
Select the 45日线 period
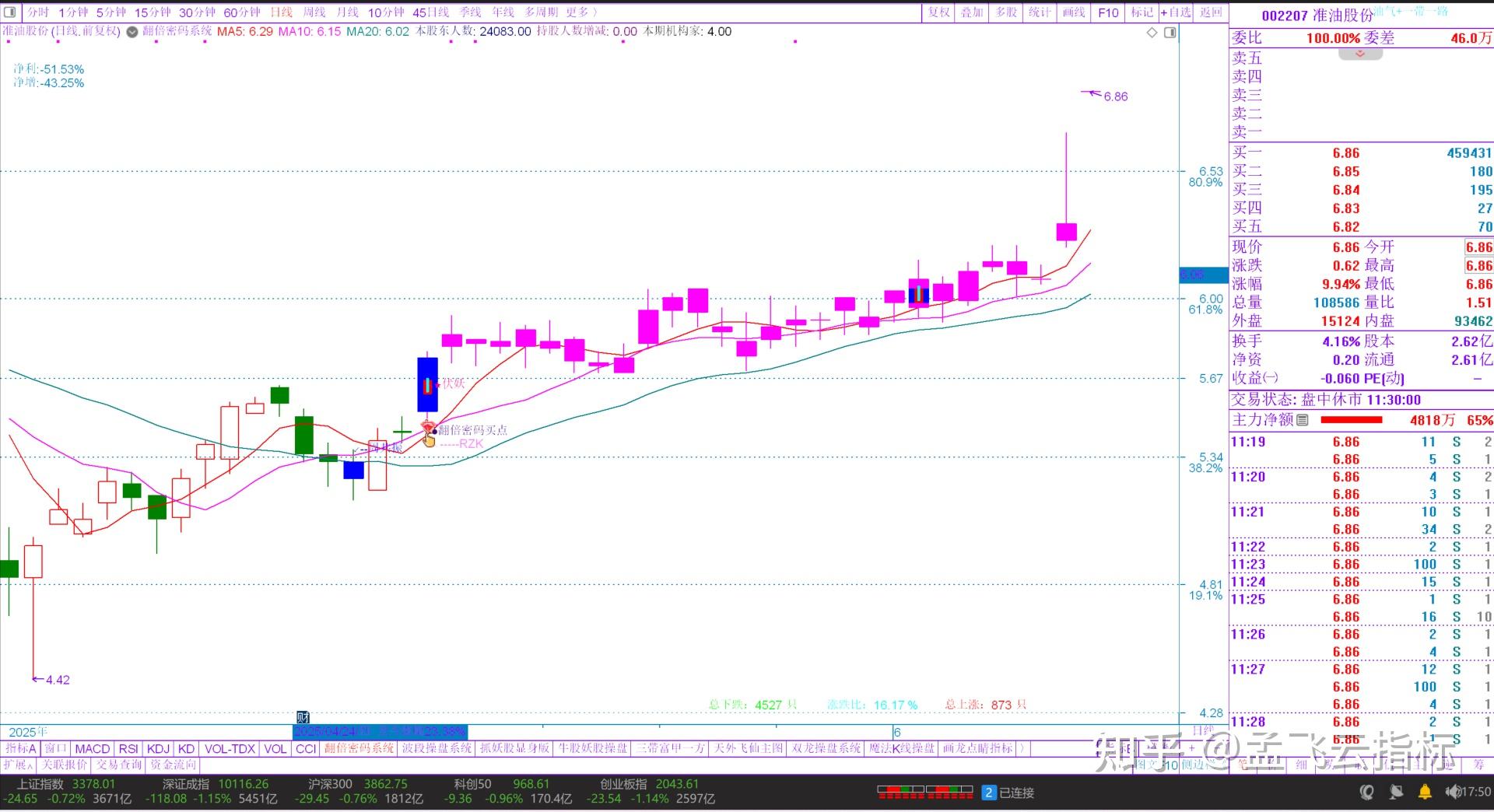click(x=431, y=12)
